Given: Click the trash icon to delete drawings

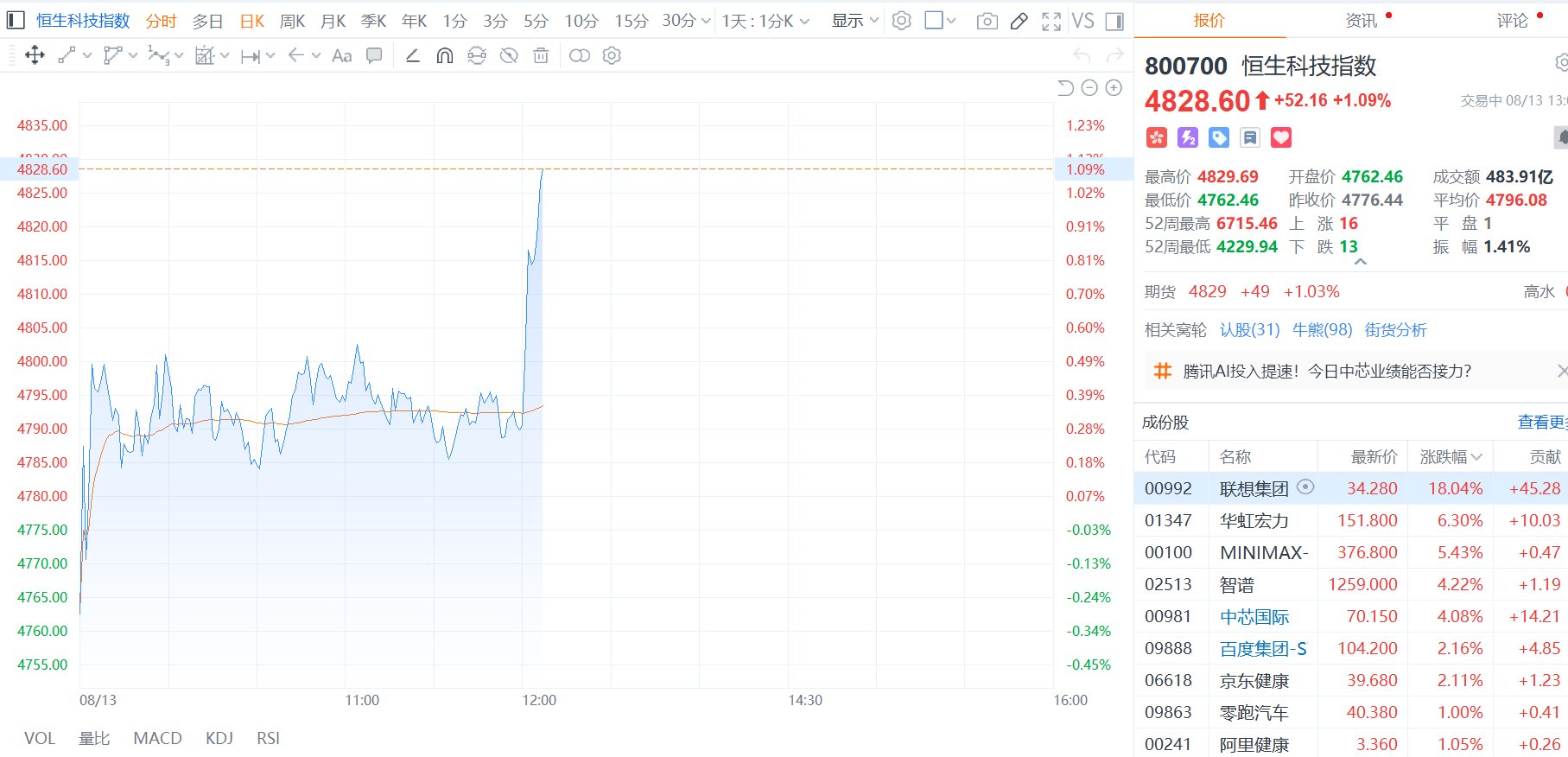Looking at the screenshot, I should [x=541, y=56].
